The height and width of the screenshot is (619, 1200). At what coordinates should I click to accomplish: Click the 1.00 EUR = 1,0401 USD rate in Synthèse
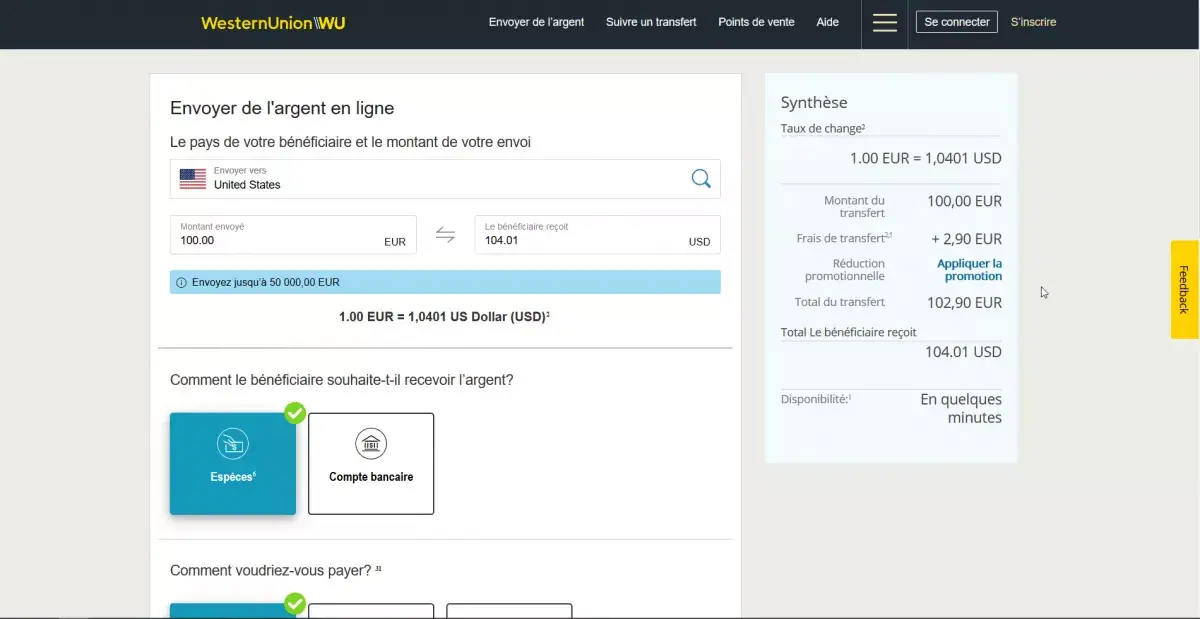(x=926, y=158)
